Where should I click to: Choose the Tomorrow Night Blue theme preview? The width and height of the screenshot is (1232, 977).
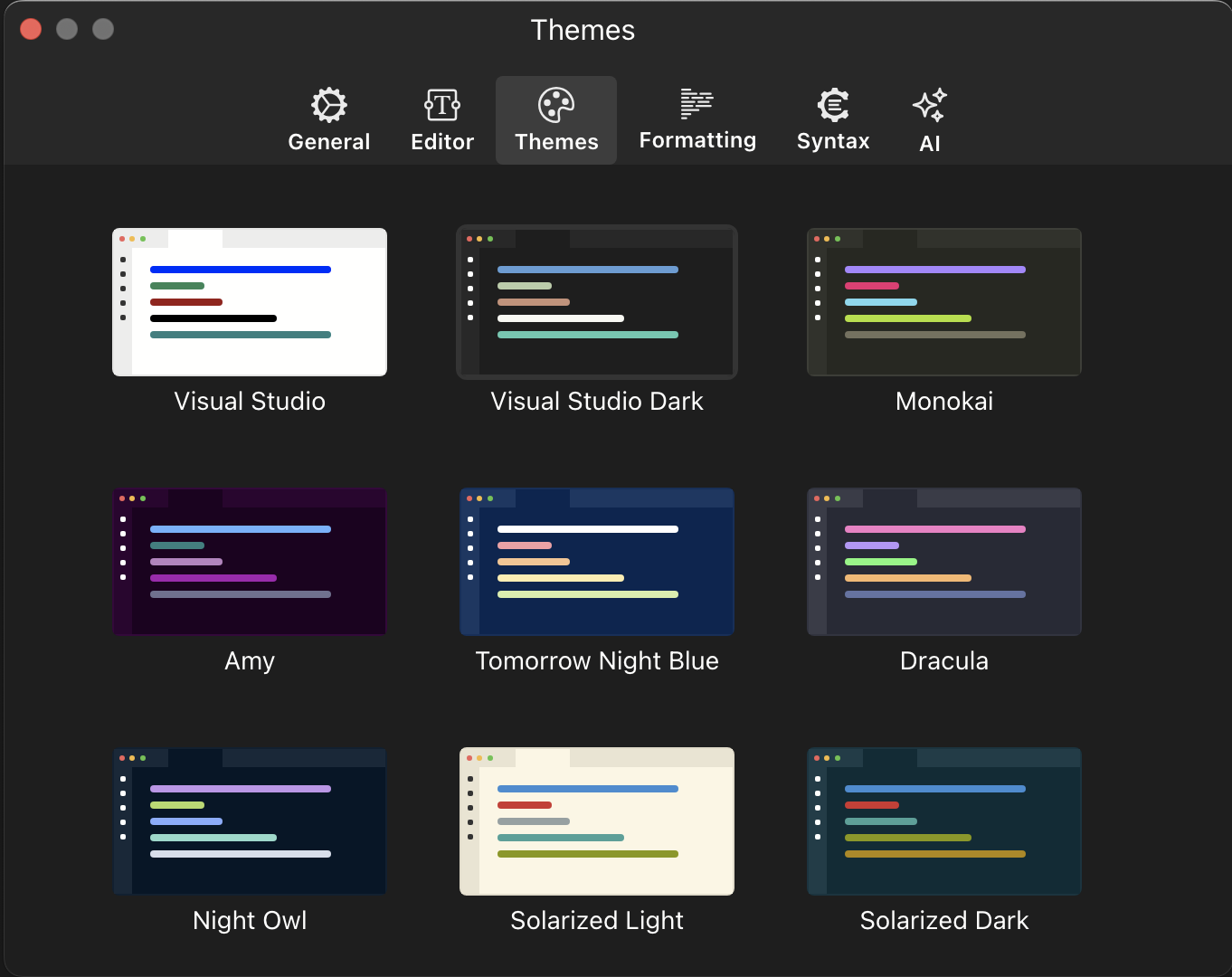[x=597, y=562]
